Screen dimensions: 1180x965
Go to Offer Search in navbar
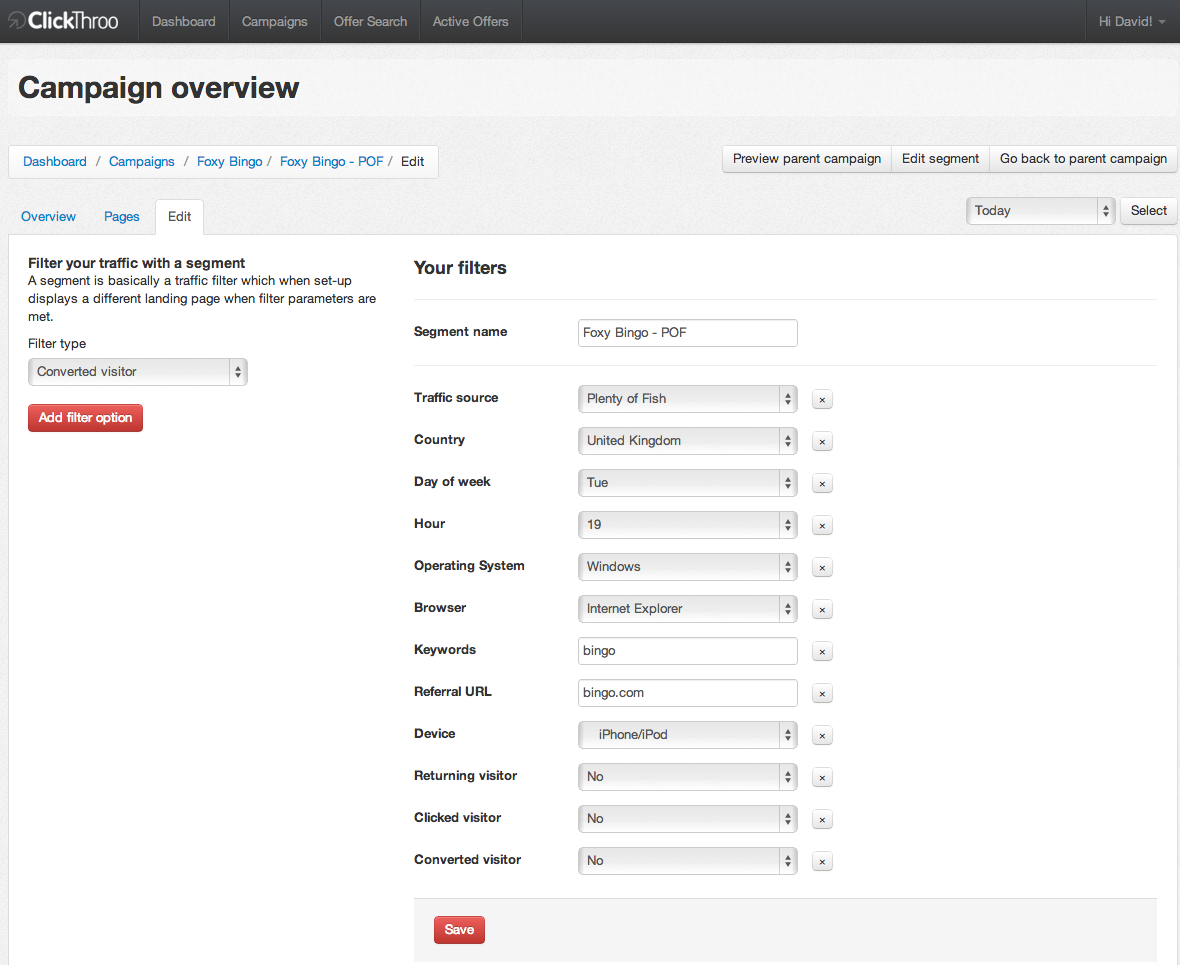tap(370, 22)
